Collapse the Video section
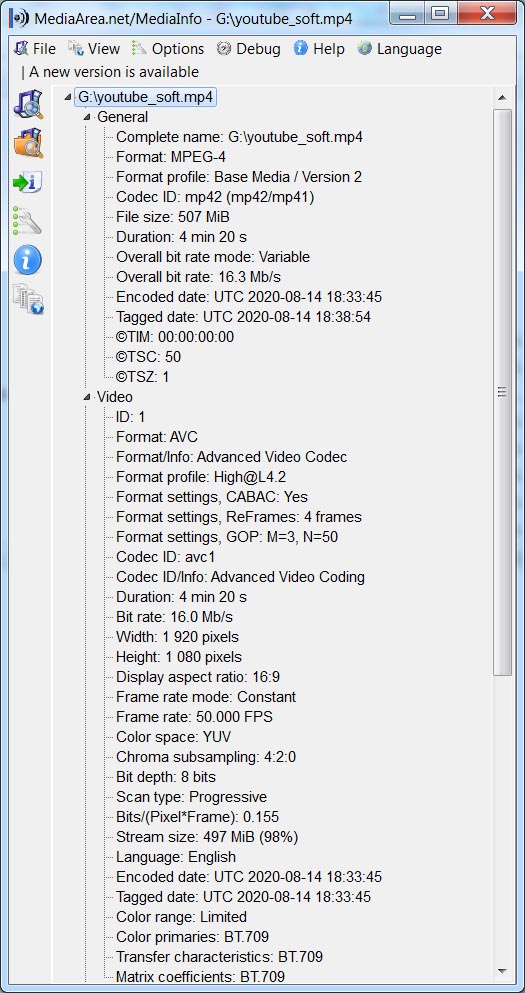This screenshot has width=525, height=993. point(87,397)
